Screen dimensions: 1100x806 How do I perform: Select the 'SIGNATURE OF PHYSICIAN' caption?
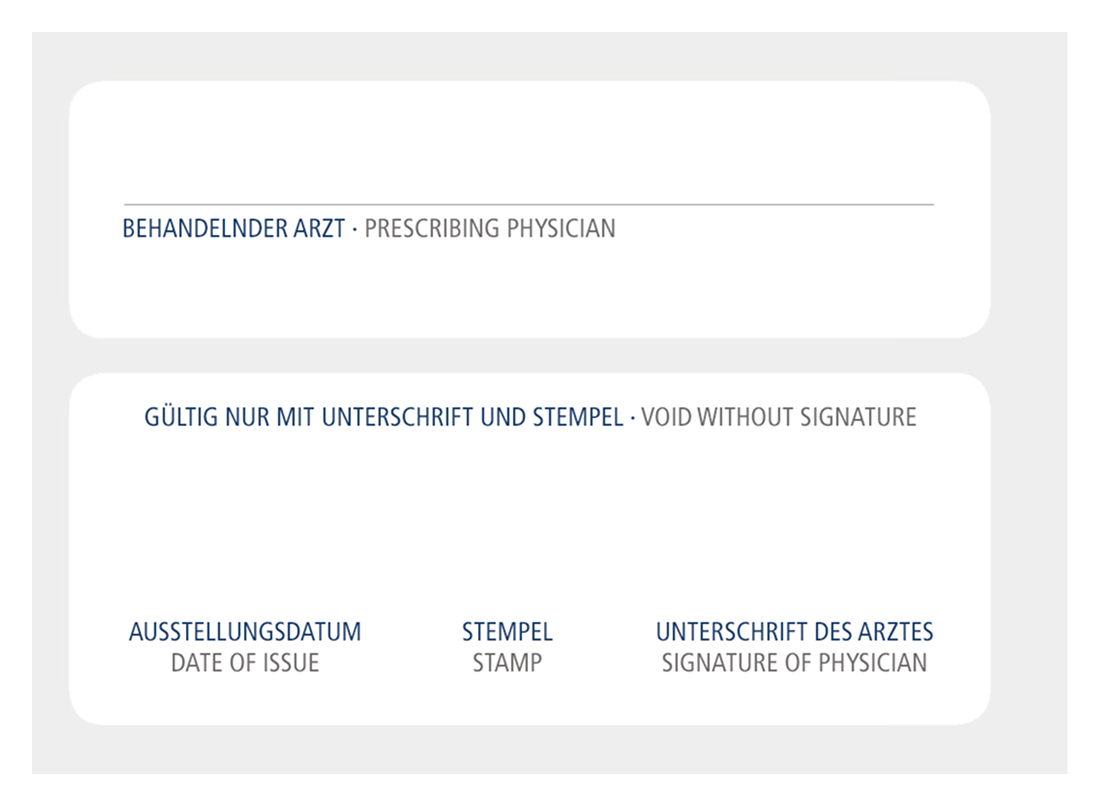click(794, 663)
